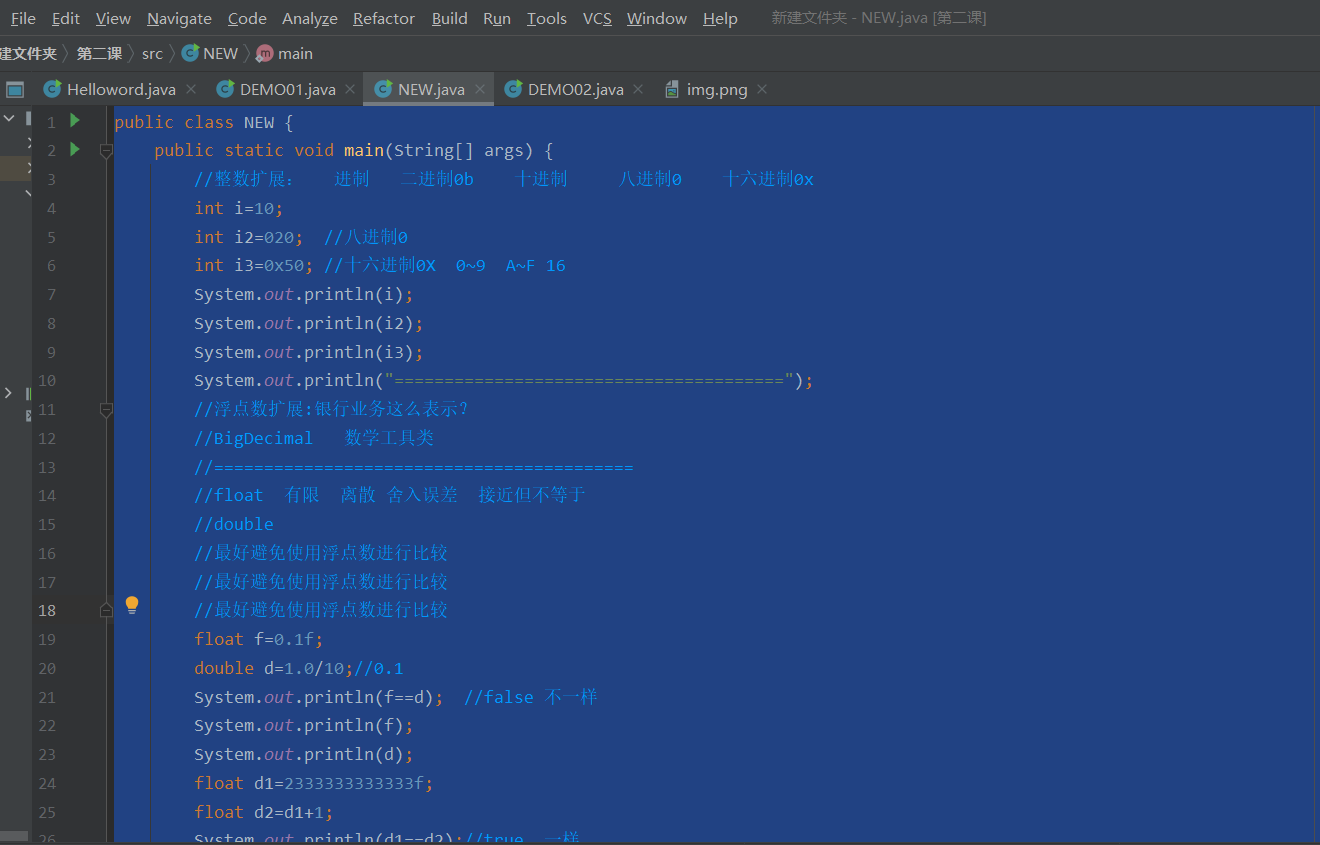Click src in the breadcrumb path
This screenshot has width=1320, height=845.
pyautogui.click(x=152, y=53)
